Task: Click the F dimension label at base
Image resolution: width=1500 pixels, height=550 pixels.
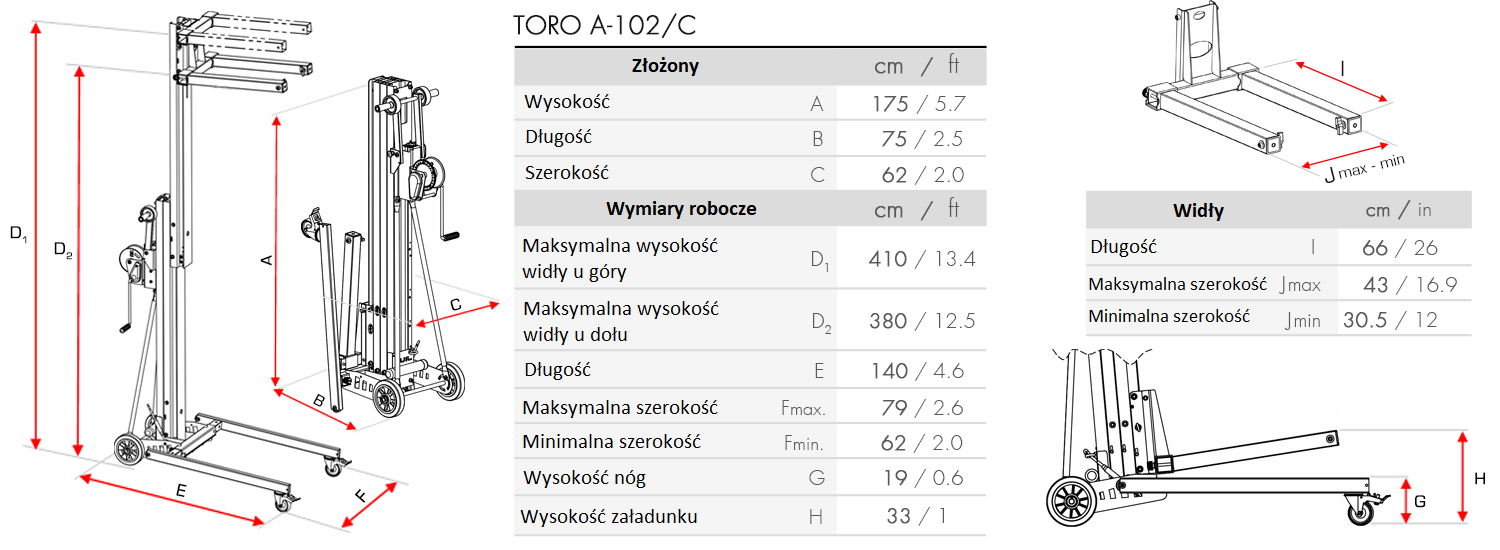Action: tap(361, 494)
